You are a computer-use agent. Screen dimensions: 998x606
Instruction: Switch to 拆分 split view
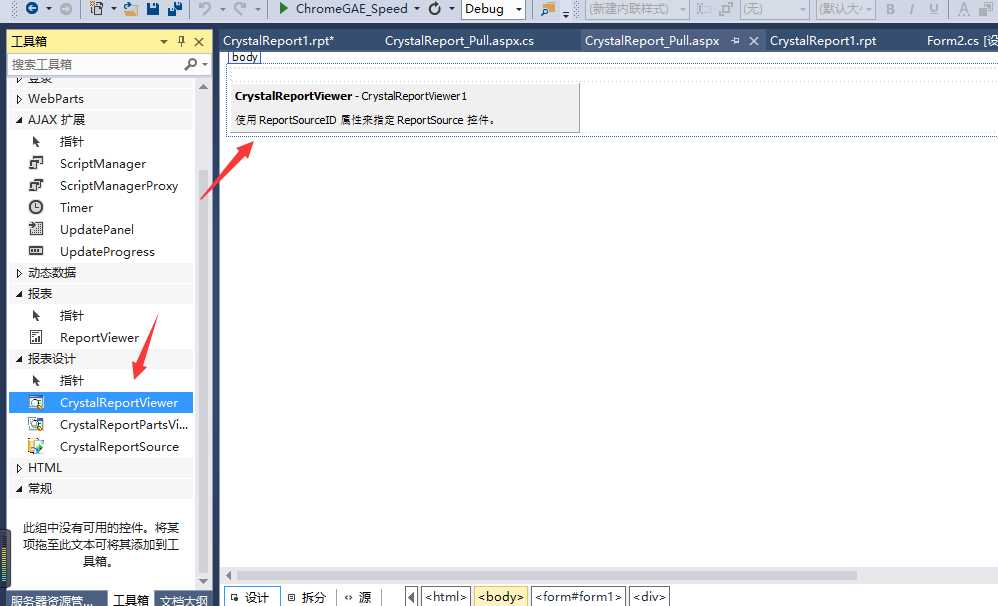point(307,597)
